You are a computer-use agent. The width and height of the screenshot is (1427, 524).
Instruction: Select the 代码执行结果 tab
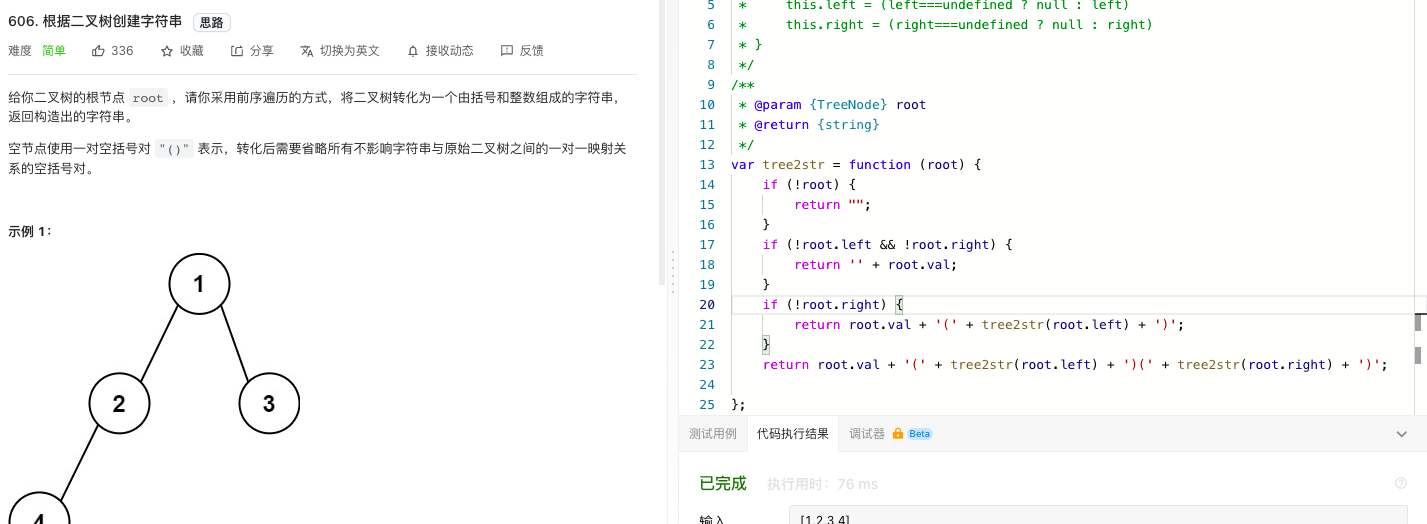click(x=792, y=434)
